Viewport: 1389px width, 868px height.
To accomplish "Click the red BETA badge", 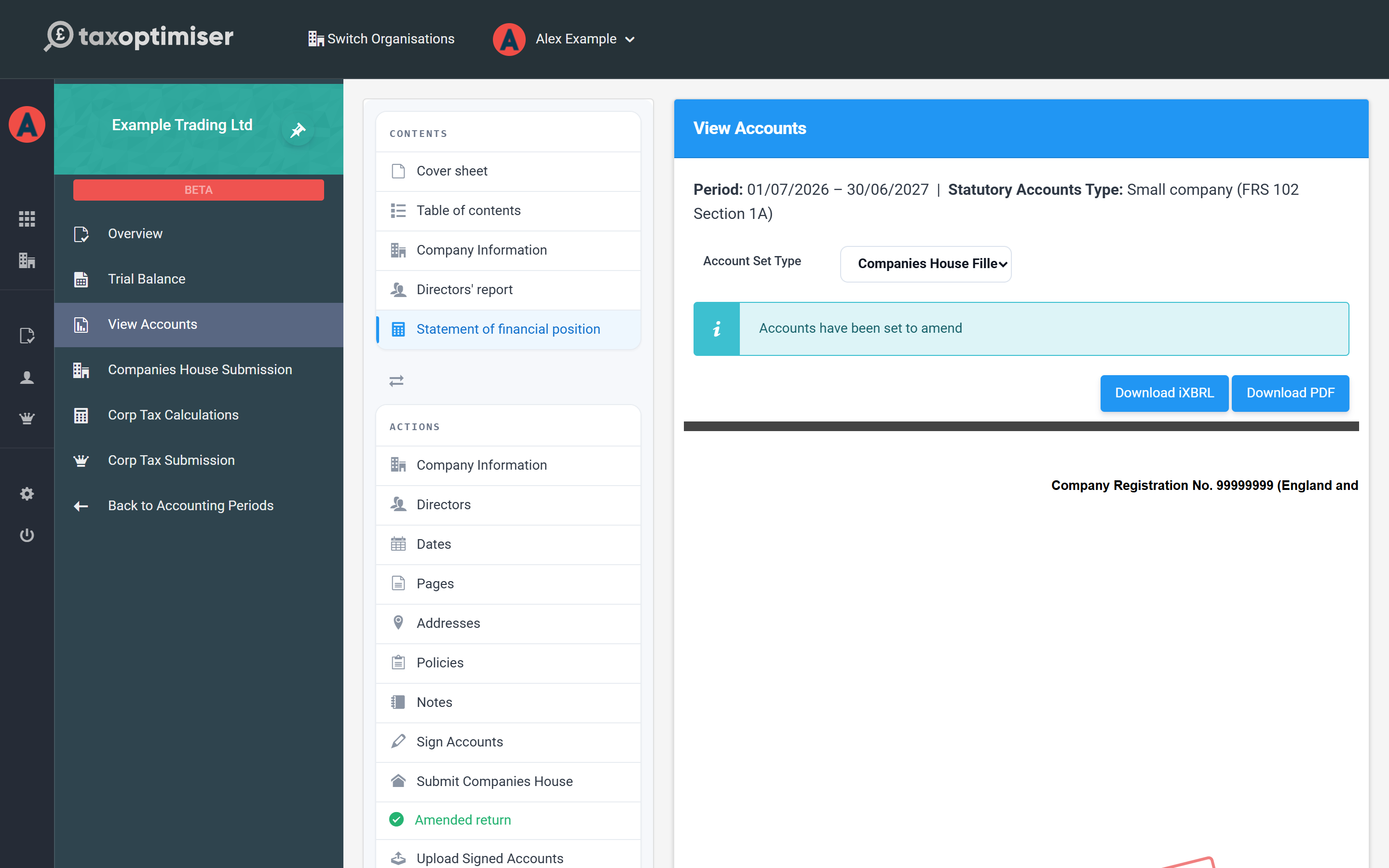I will pyautogui.click(x=199, y=190).
